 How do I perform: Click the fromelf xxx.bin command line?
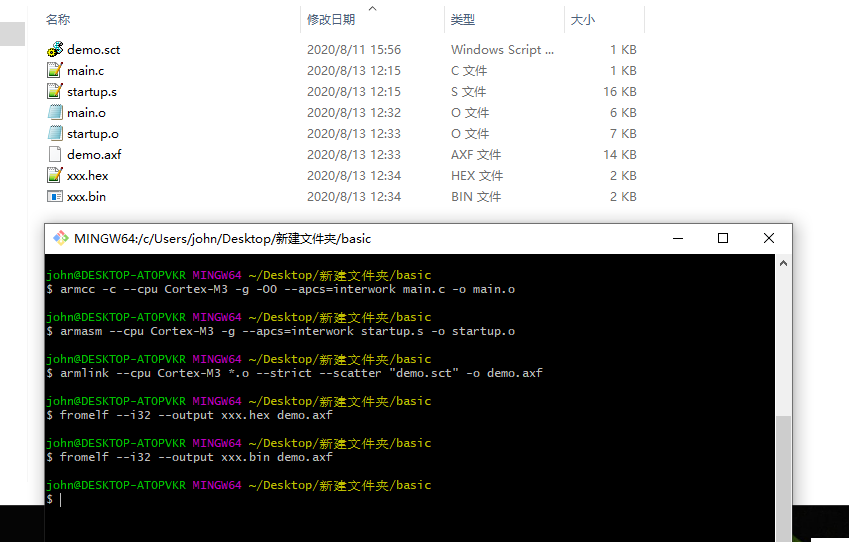click(x=190, y=457)
